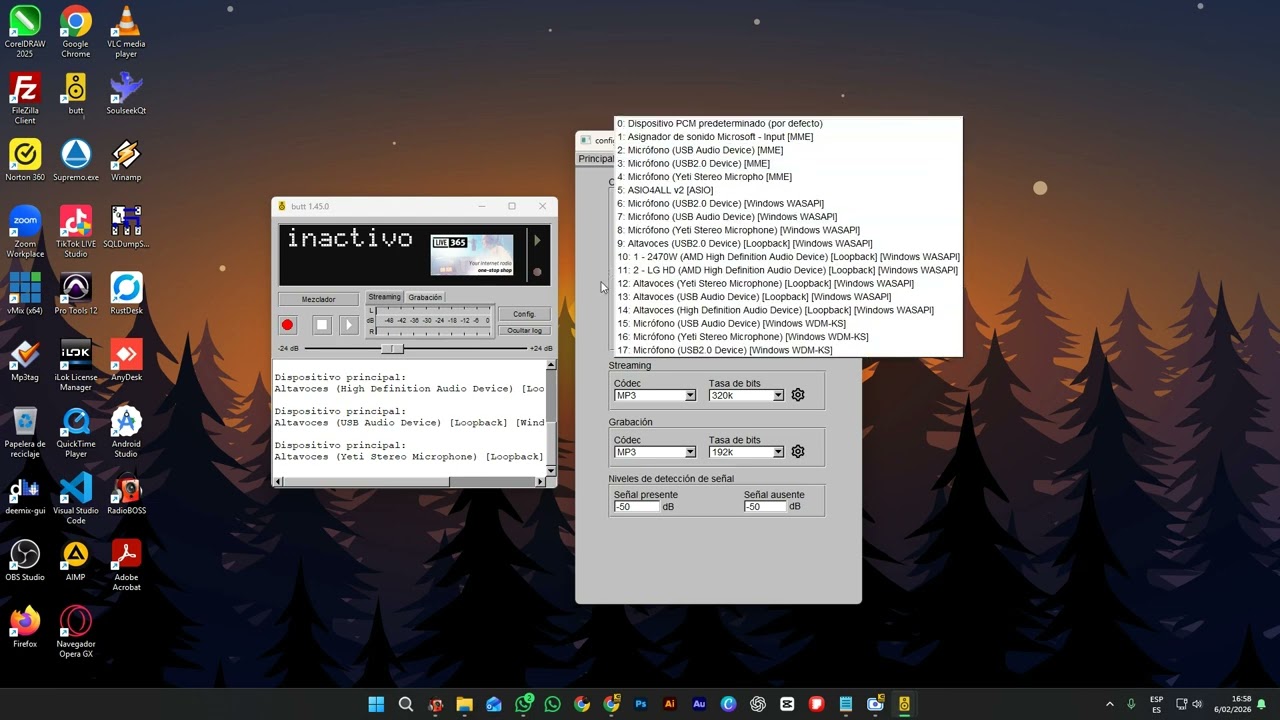
Task: Select 'Micrófono (Yeti Stereo Microphone) [Windows WASAPI]'
Action: [x=788, y=230]
